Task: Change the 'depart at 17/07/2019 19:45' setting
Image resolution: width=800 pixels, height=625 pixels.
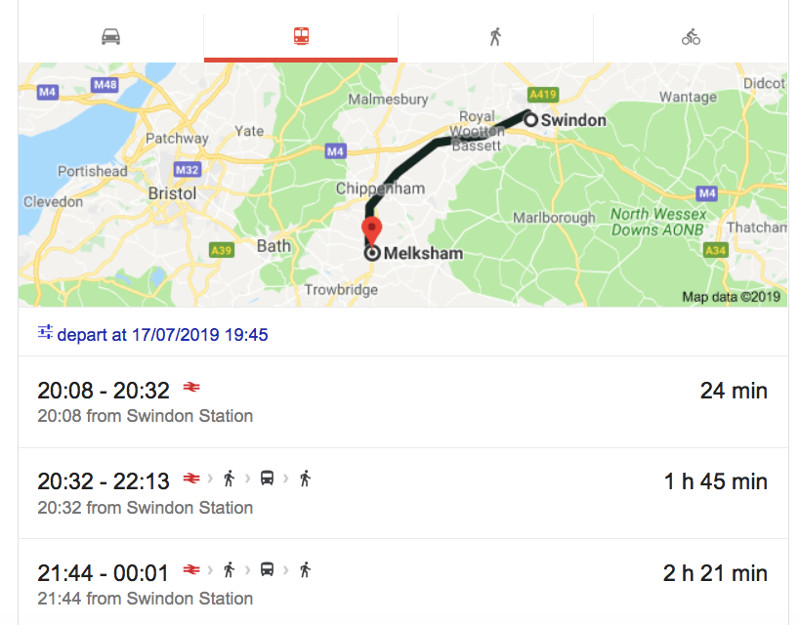Action: [162, 334]
